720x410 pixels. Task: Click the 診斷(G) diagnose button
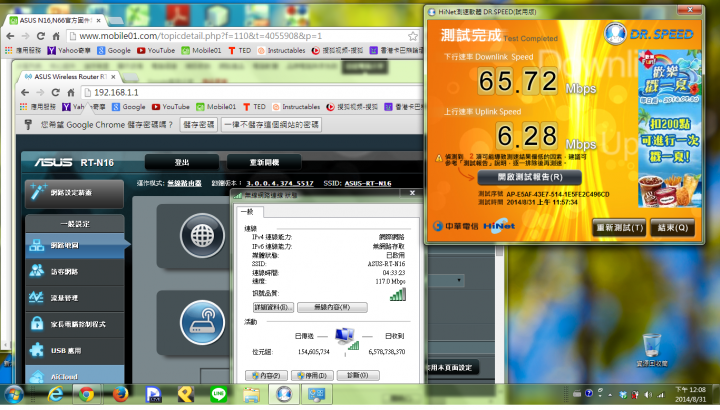[x=358, y=375]
